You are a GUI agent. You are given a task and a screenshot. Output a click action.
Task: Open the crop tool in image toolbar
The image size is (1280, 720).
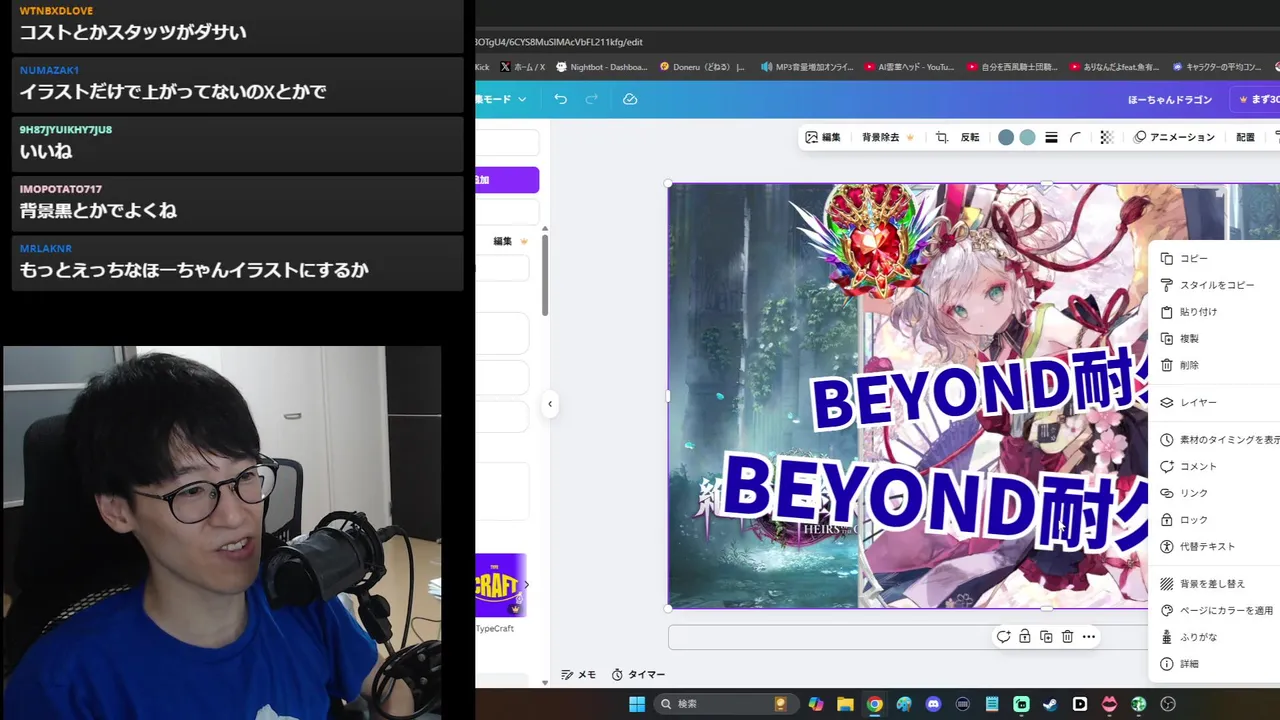pyautogui.click(x=941, y=137)
